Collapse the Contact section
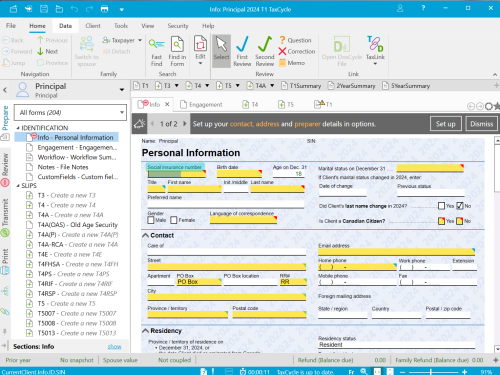This screenshot has height=375, width=500. point(146,235)
